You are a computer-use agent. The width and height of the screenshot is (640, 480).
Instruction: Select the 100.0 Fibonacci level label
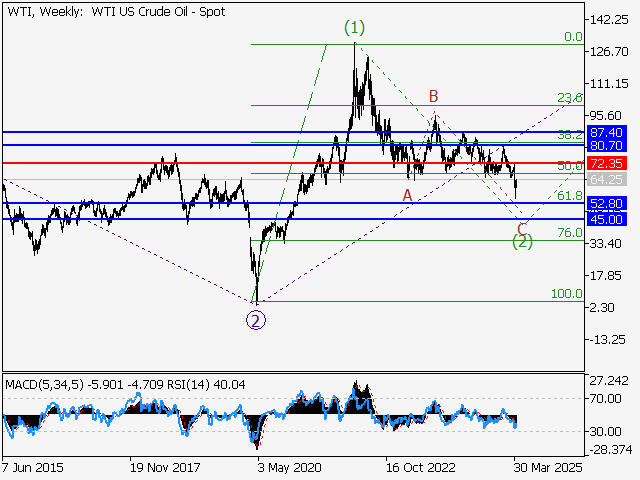567,295
